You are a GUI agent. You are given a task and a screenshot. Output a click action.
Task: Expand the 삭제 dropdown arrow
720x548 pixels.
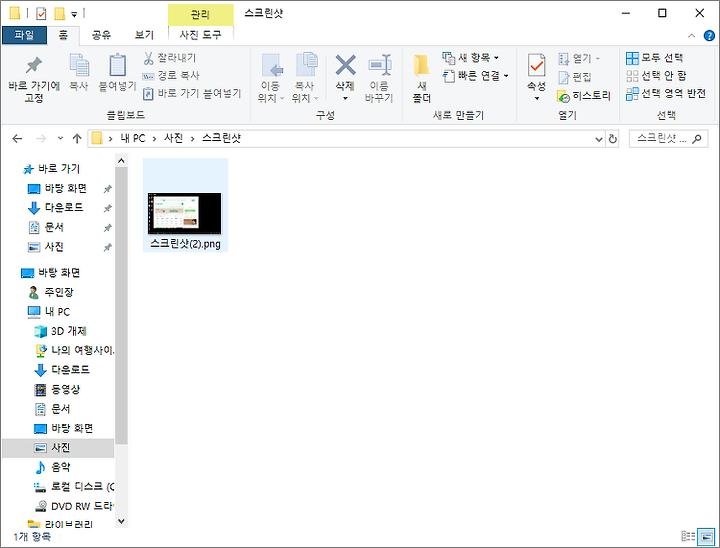point(345,98)
